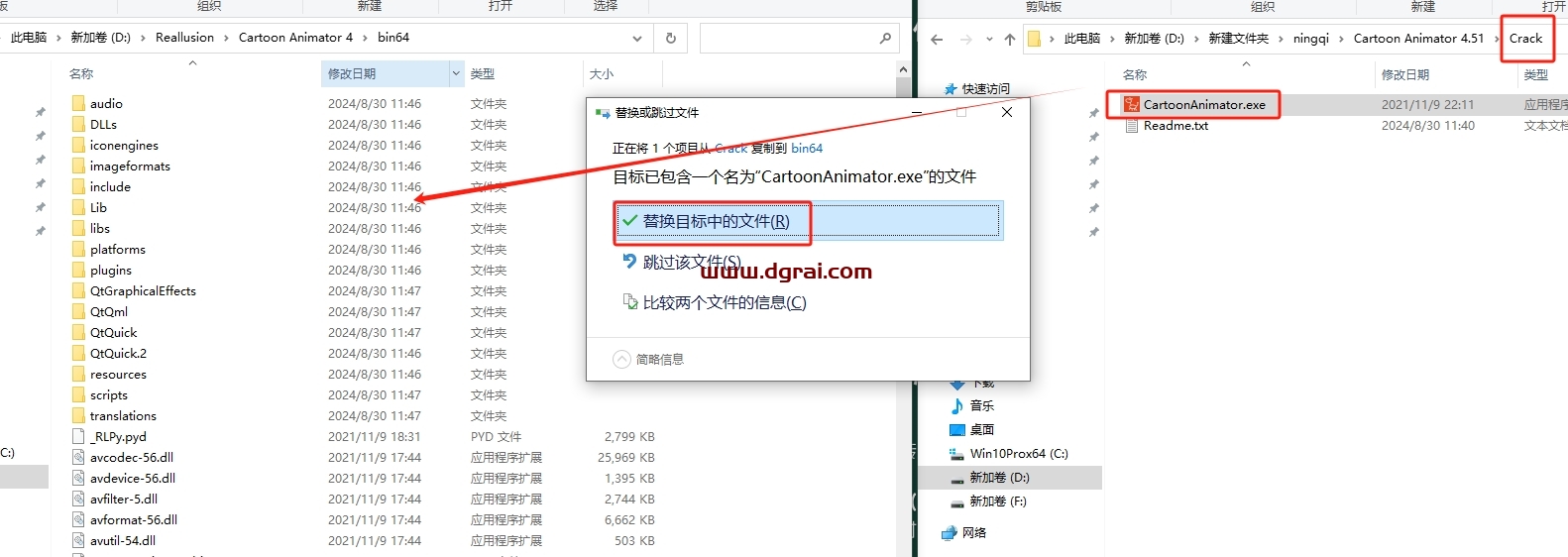Click the QtGraphicalEffects folder icon
Image resolution: width=1568 pixels, height=557 pixels.
coord(78,290)
